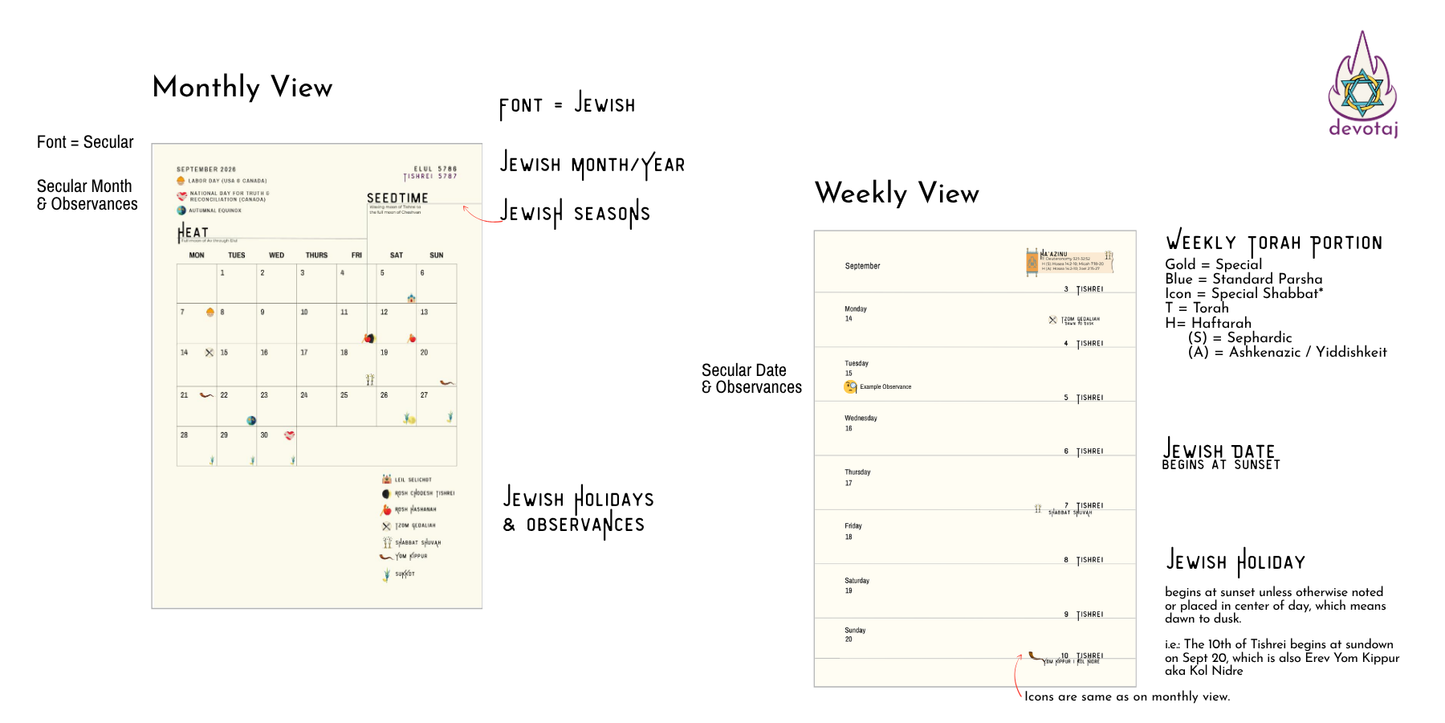Click '(A) = Ashkenazic / Yiddishkeit' line
This screenshot has width=1445, height=723.
1287,352
